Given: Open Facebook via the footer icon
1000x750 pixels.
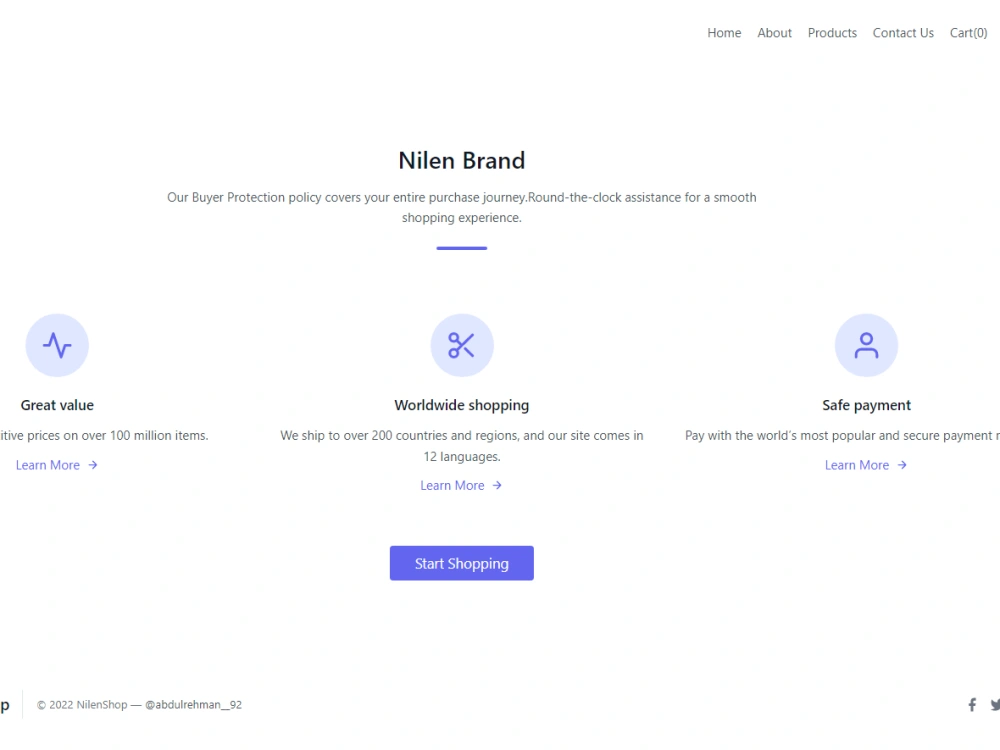Looking at the screenshot, I should (971, 704).
